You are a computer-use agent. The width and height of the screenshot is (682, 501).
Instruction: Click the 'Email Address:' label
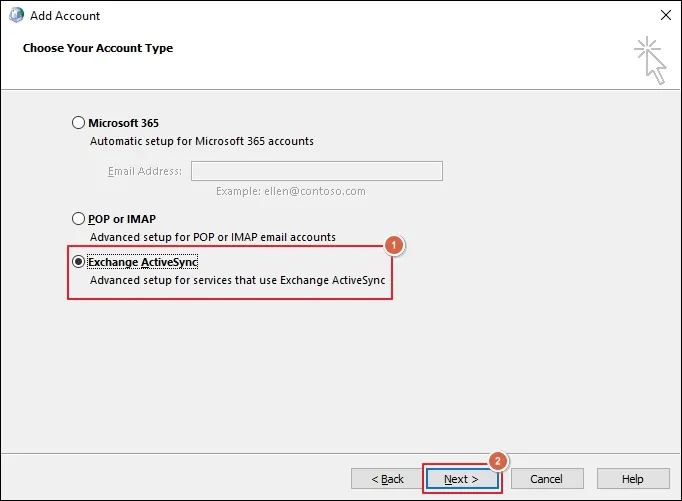pos(145,171)
